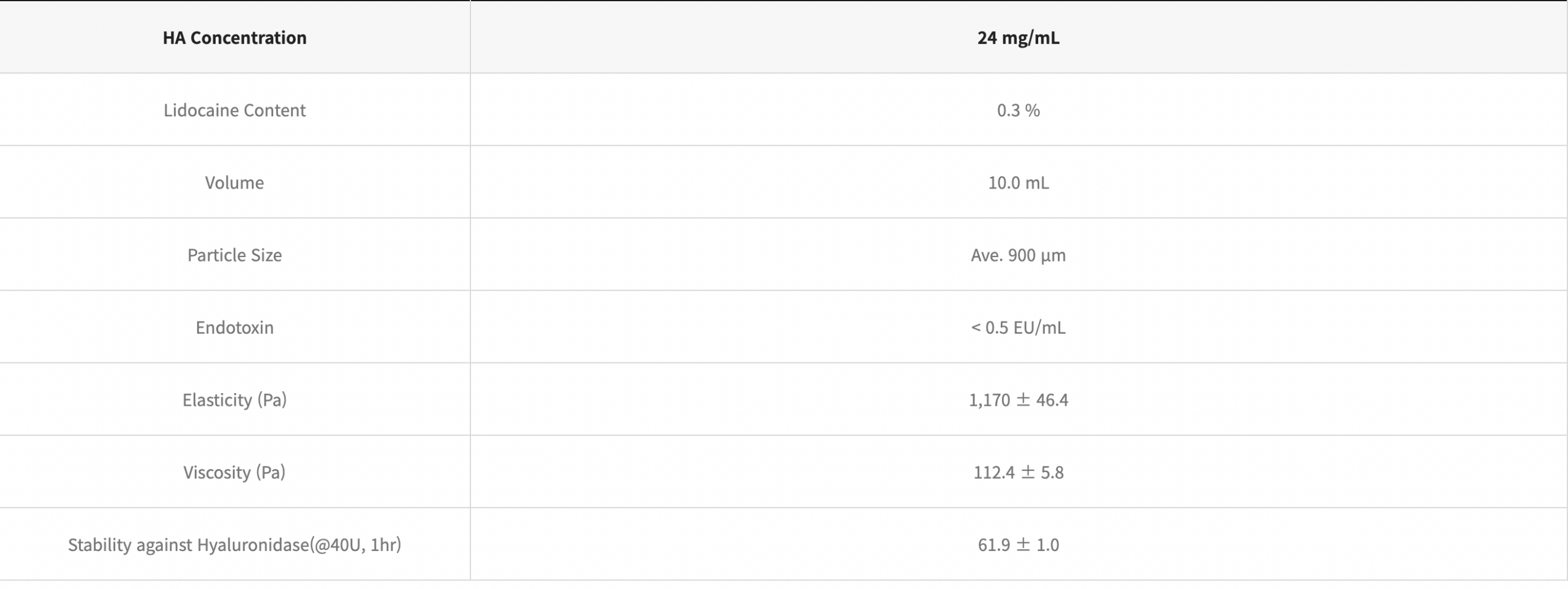Click the 24 mg/mL header value
Image resolution: width=1568 pixels, height=589 pixels.
pos(1018,38)
